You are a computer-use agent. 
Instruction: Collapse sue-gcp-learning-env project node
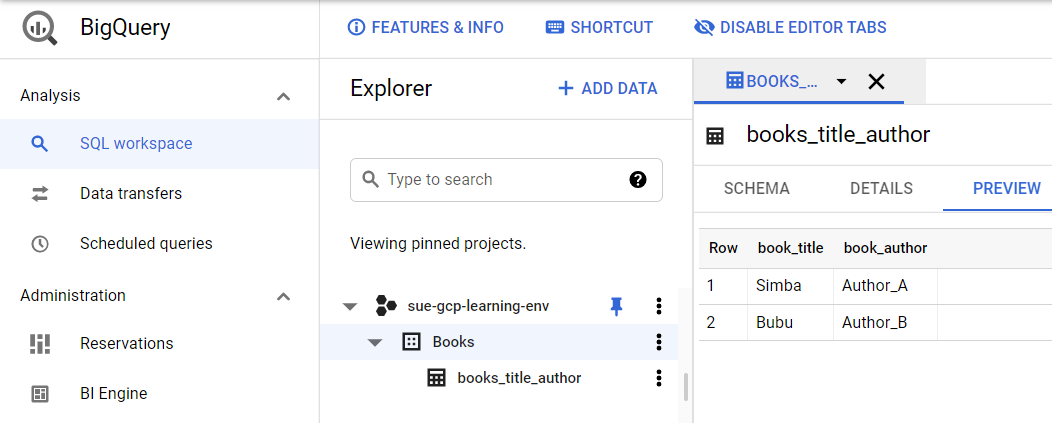[x=350, y=307]
